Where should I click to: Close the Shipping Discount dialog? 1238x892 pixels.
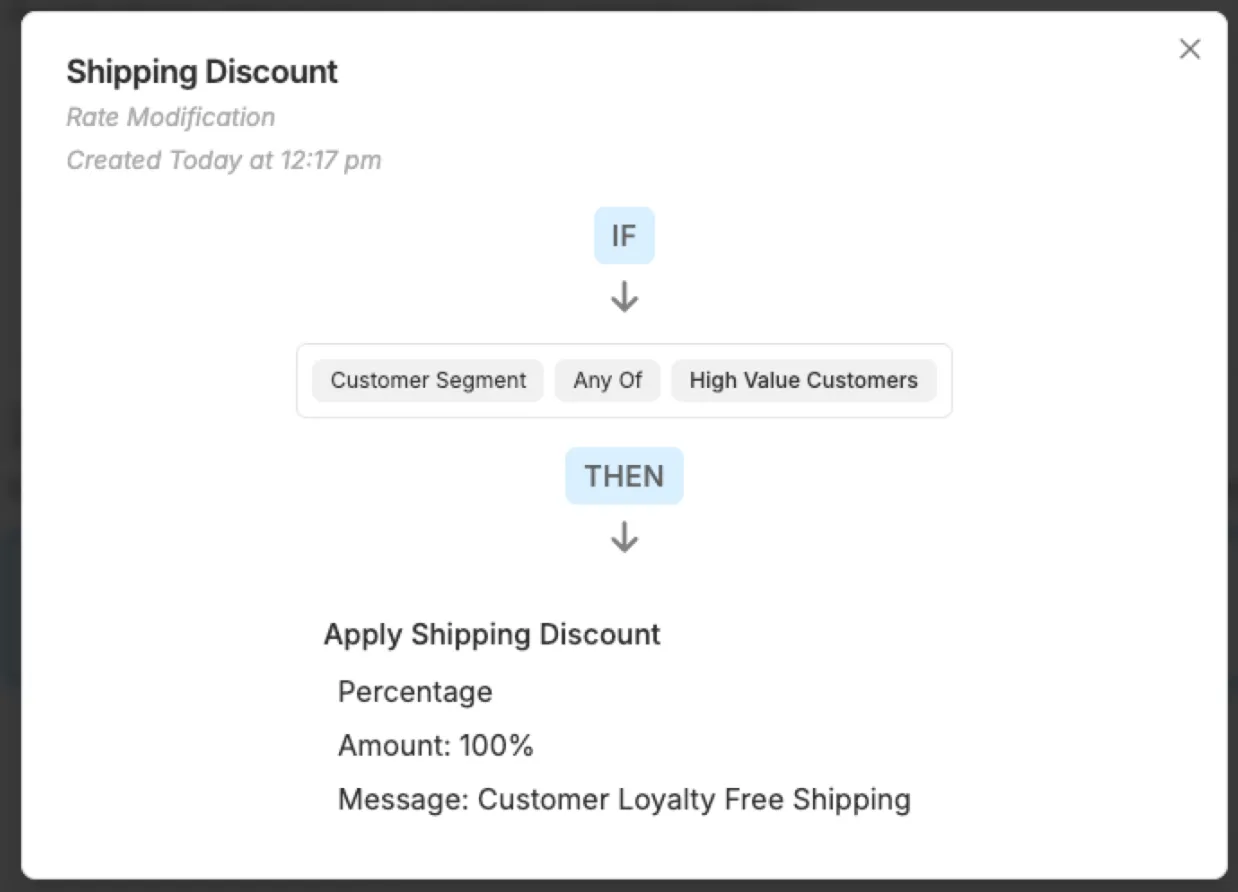coord(1189,49)
